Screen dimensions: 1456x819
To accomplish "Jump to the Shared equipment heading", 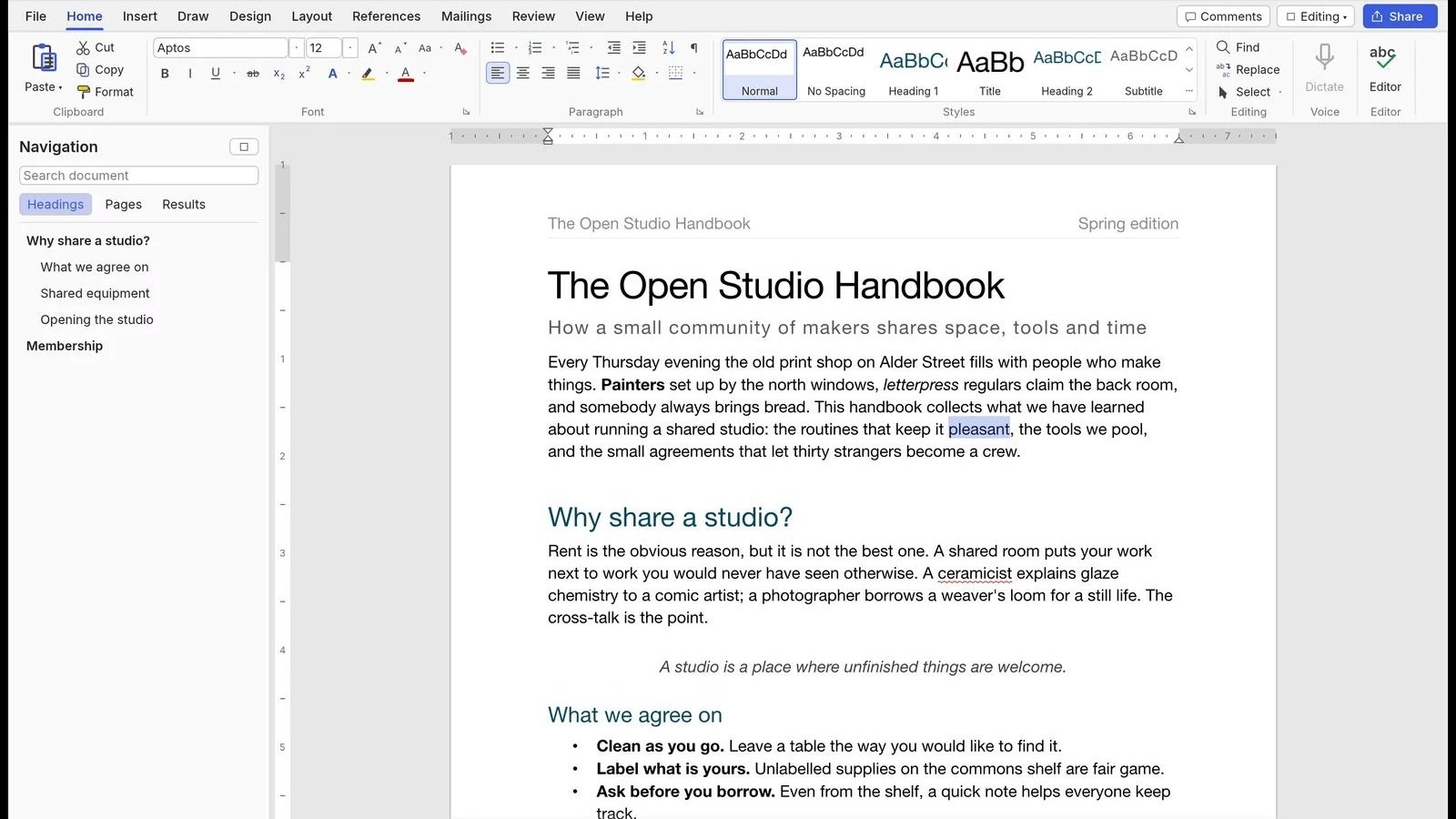I will tap(96, 293).
